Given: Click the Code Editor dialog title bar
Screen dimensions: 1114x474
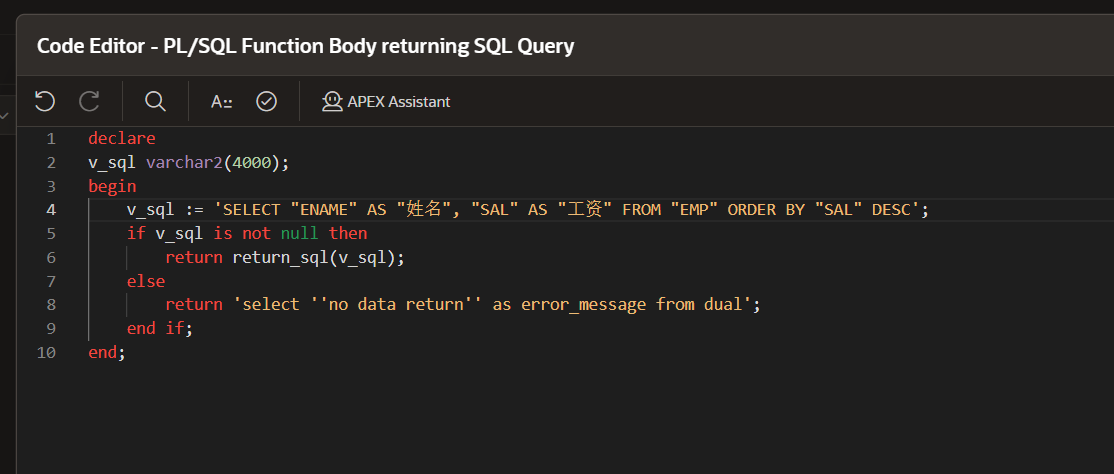Looking at the screenshot, I should (305, 46).
